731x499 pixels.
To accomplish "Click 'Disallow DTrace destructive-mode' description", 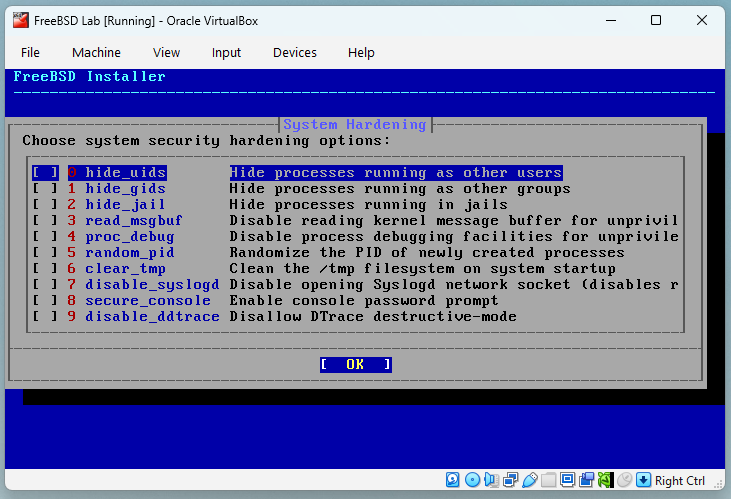I will (x=373, y=317).
